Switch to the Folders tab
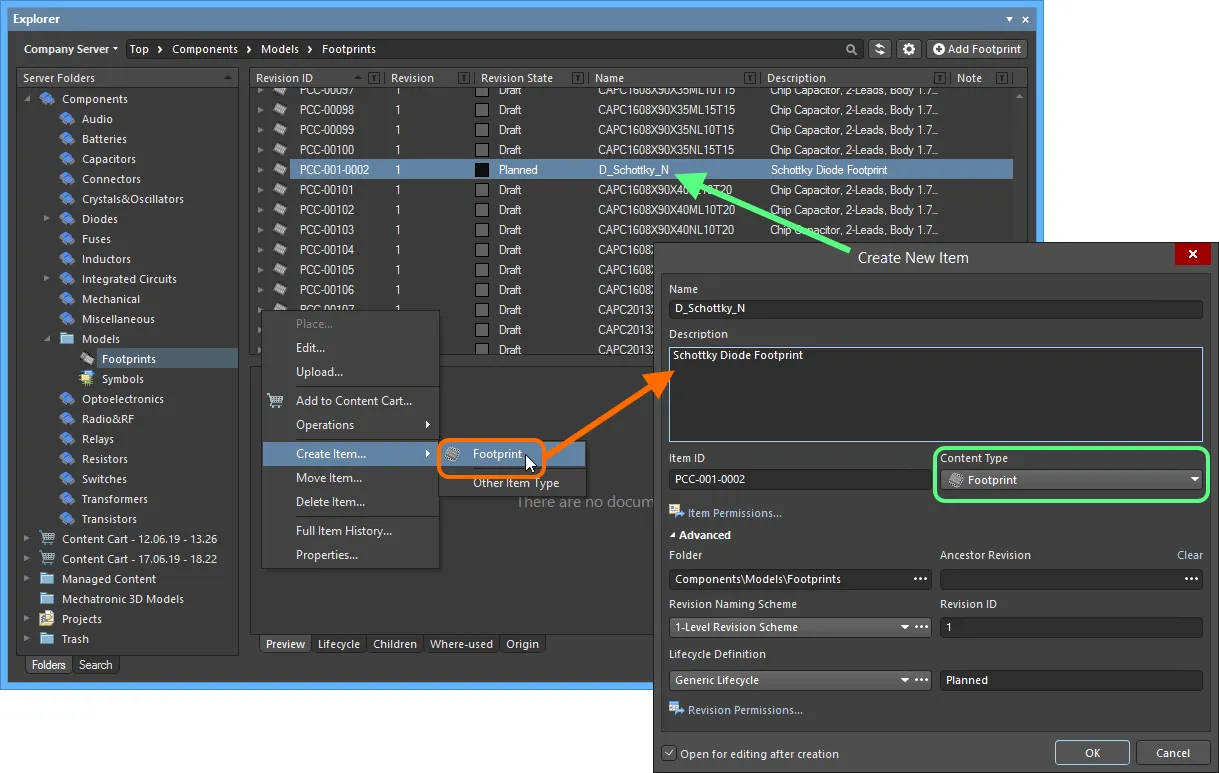The height and width of the screenshot is (773, 1219). click(x=48, y=665)
